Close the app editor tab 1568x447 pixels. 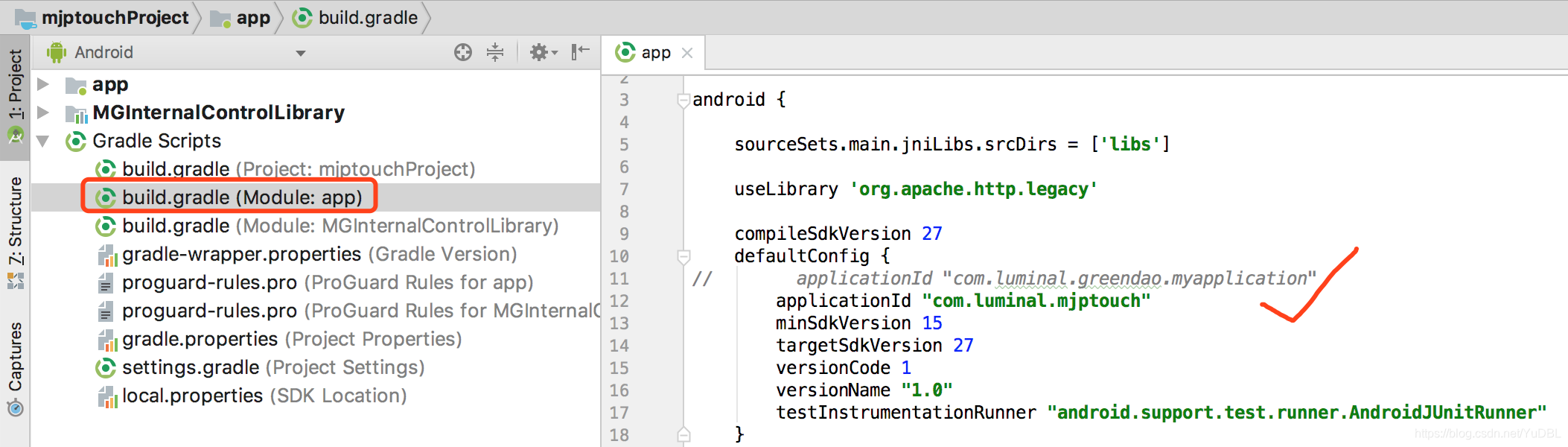click(x=687, y=53)
